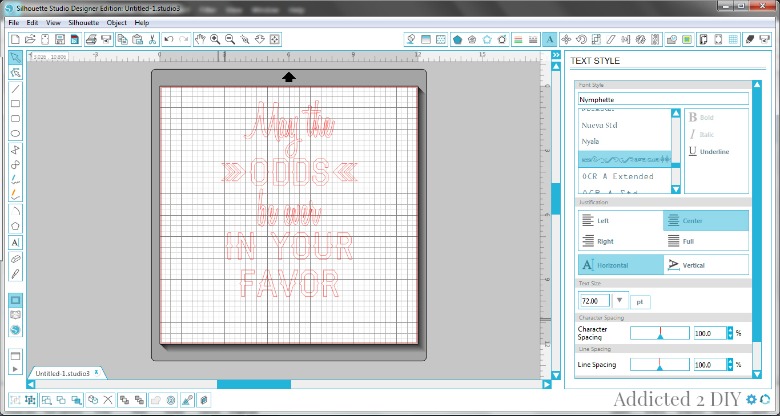Select the Pan hand tool
Viewport: 780px width, 416px height.
click(x=200, y=40)
